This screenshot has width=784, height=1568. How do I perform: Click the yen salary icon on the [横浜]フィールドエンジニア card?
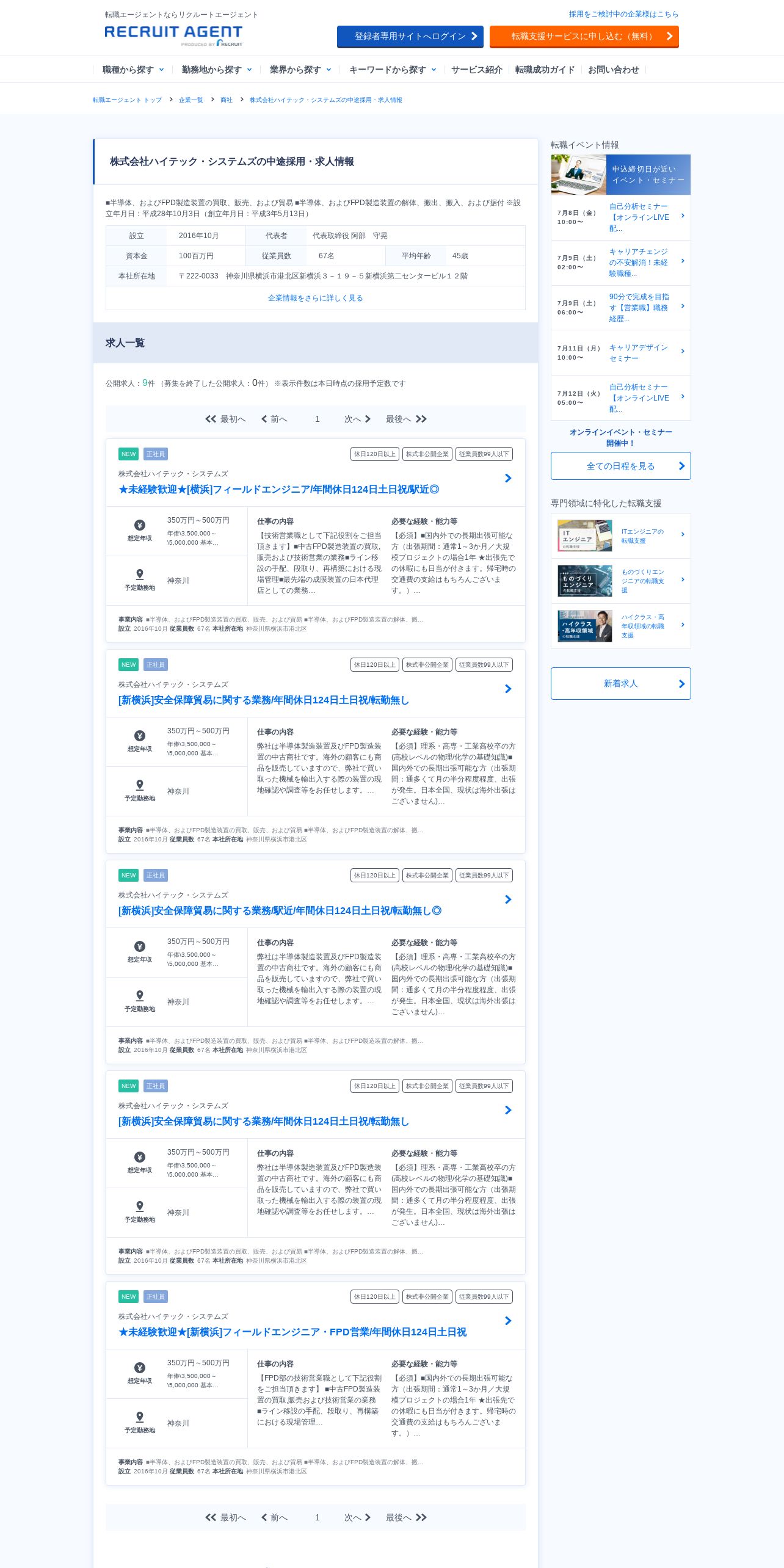(140, 525)
